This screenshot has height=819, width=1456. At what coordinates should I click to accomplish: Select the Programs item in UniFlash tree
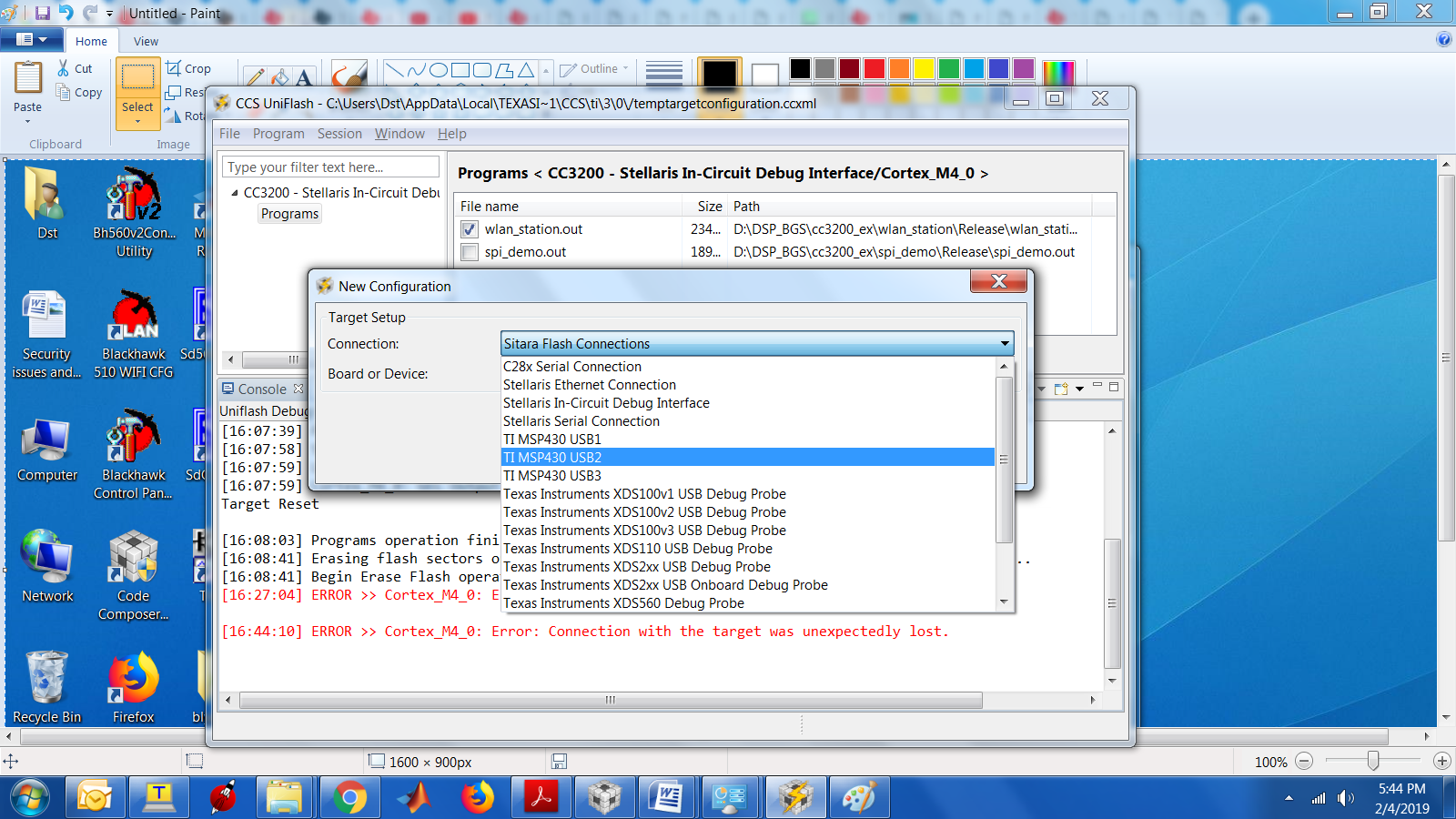pos(289,214)
